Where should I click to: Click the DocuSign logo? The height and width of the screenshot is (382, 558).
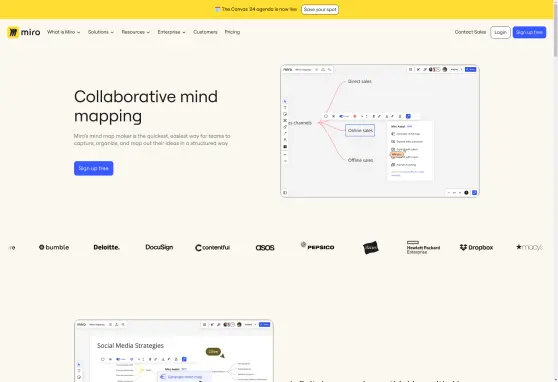[159, 247]
